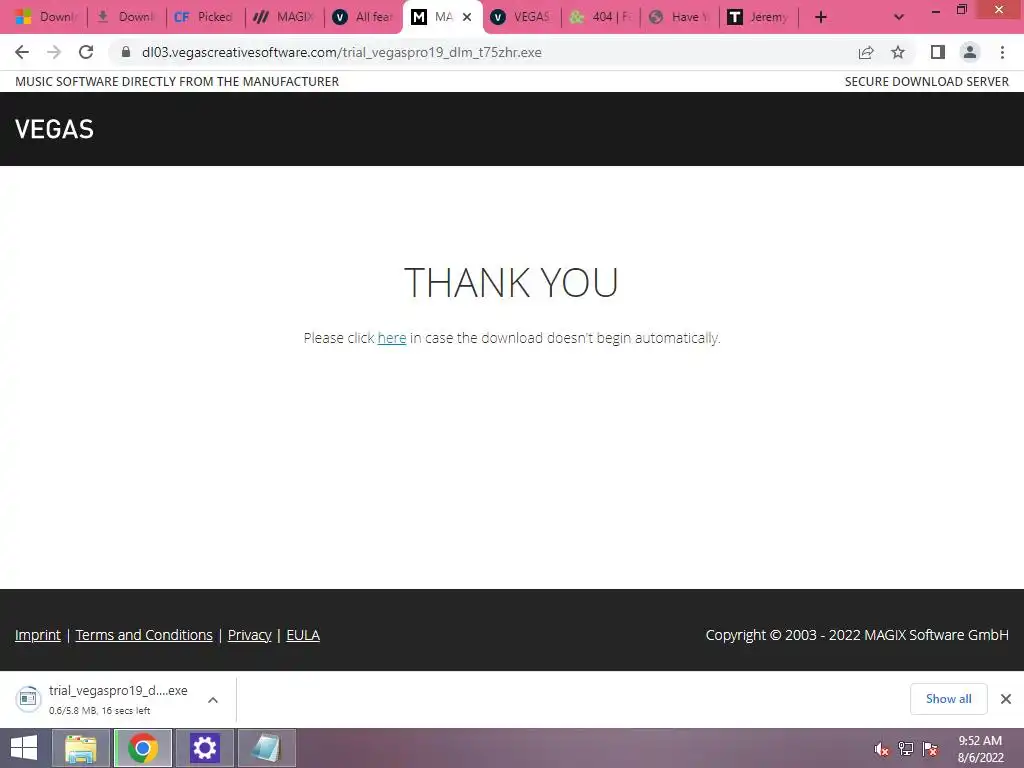Image resolution: width=1024 pixels, height=768 pixels.
Task: Close the active MAGIX tab
Action: click(467, 17)
